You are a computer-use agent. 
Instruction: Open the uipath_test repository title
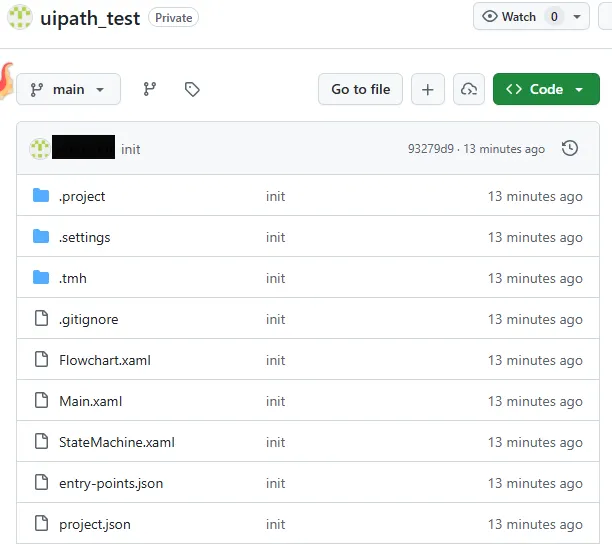point(90,18)
